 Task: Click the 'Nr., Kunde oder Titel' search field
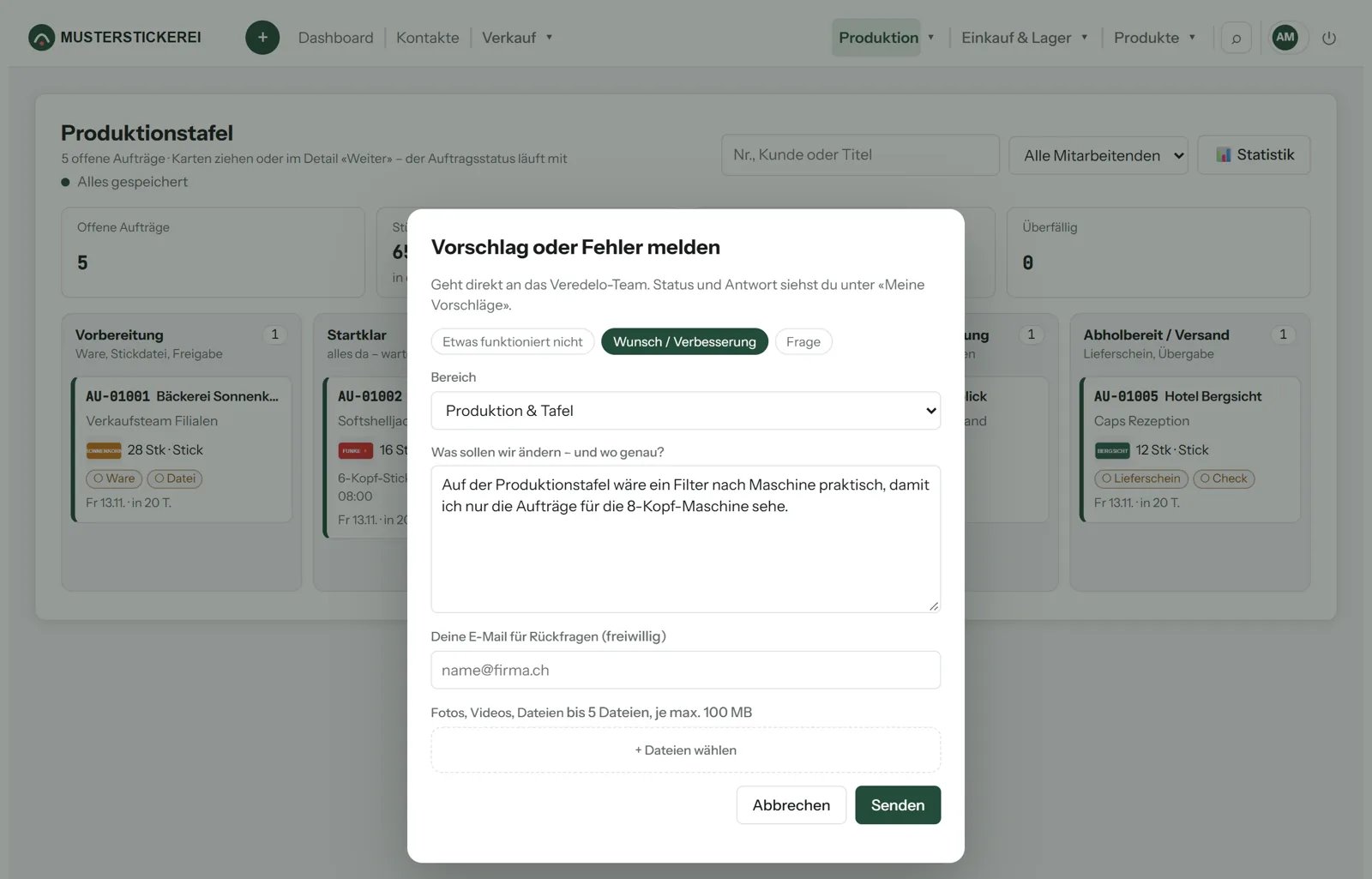(x=860, y=154)
